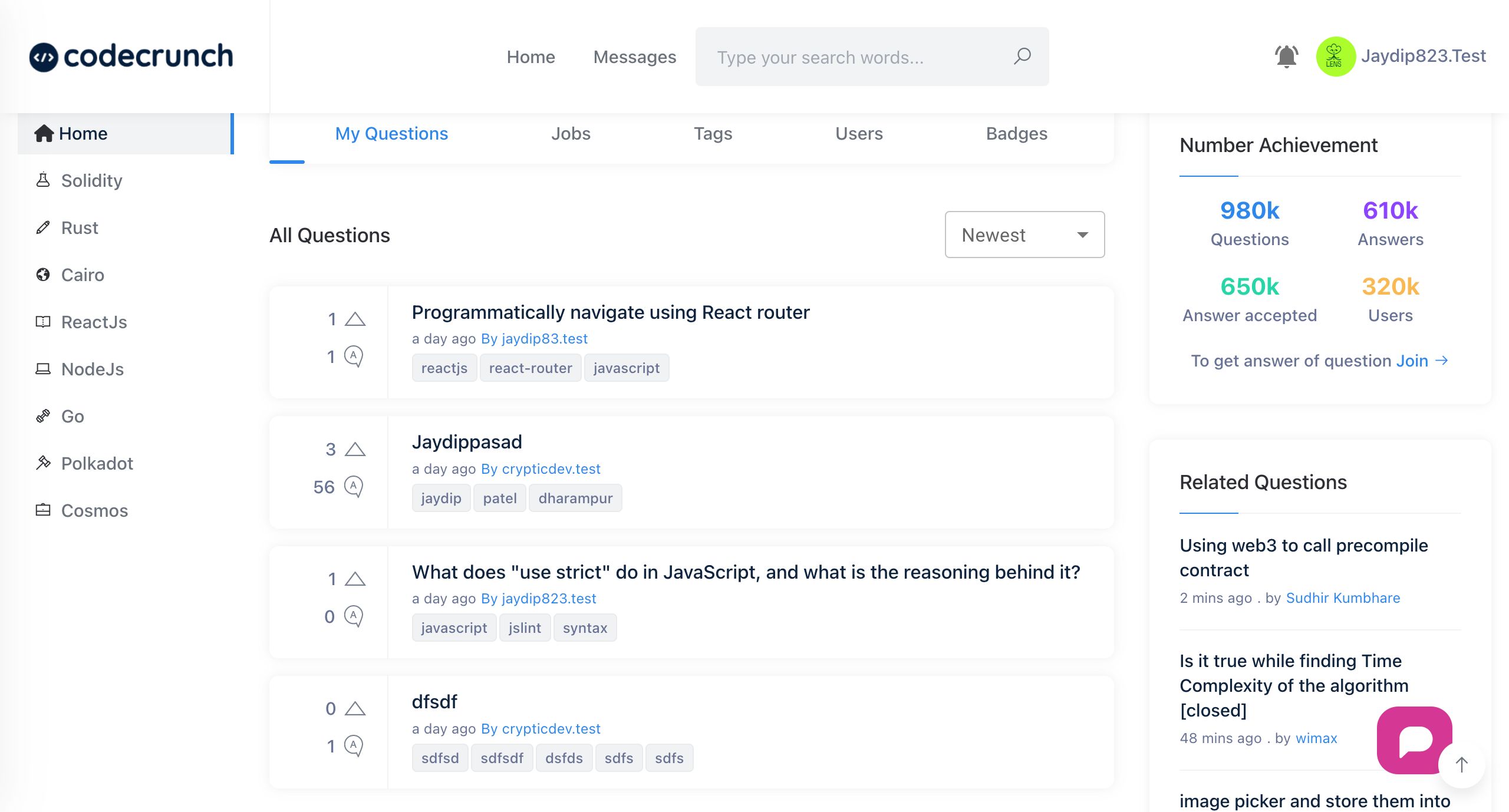Upvote the React router question
This screenshot has width=1509, height=812.
point(355,319)
